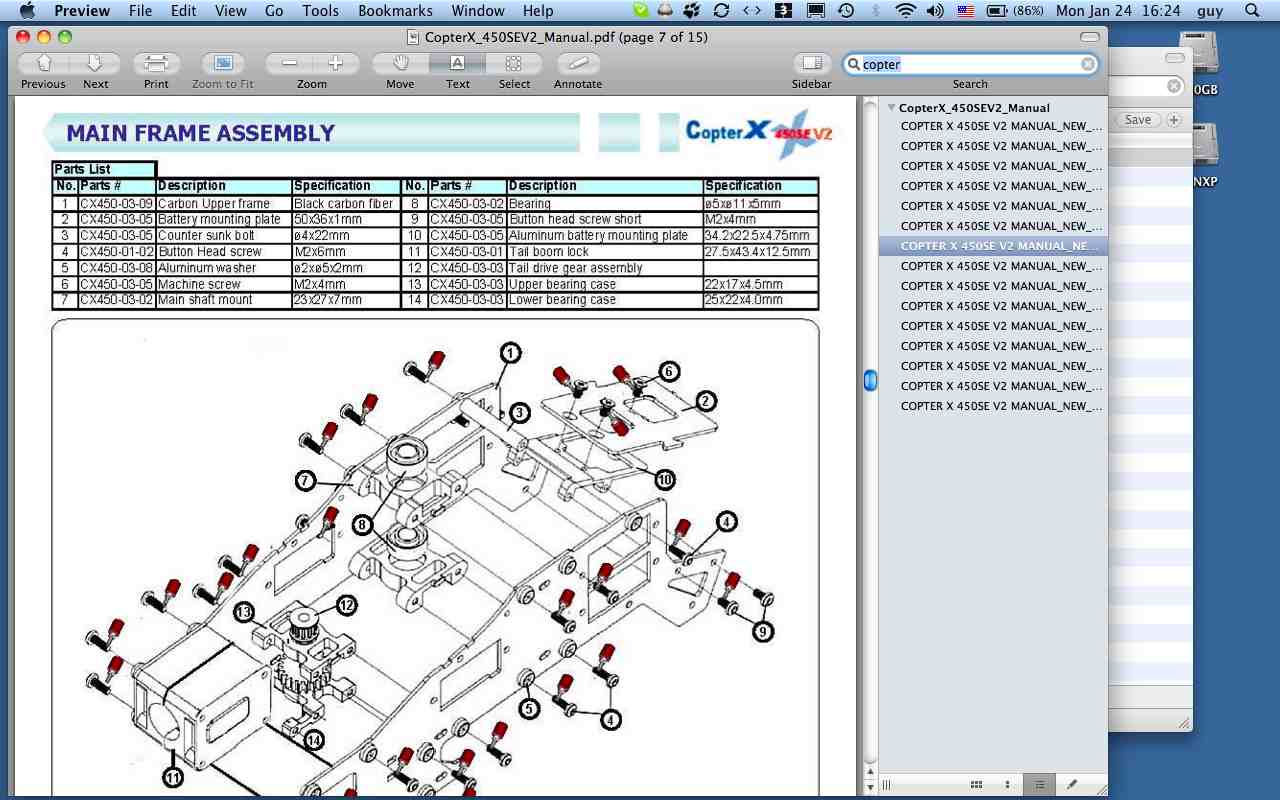Open the Tools menu

(320, 11)
